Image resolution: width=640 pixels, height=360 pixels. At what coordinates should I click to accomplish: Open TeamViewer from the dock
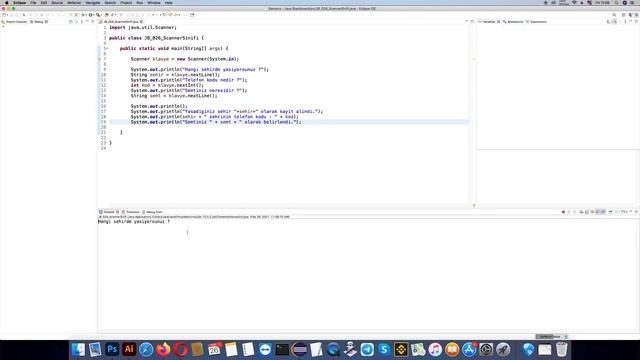[265, 349]
